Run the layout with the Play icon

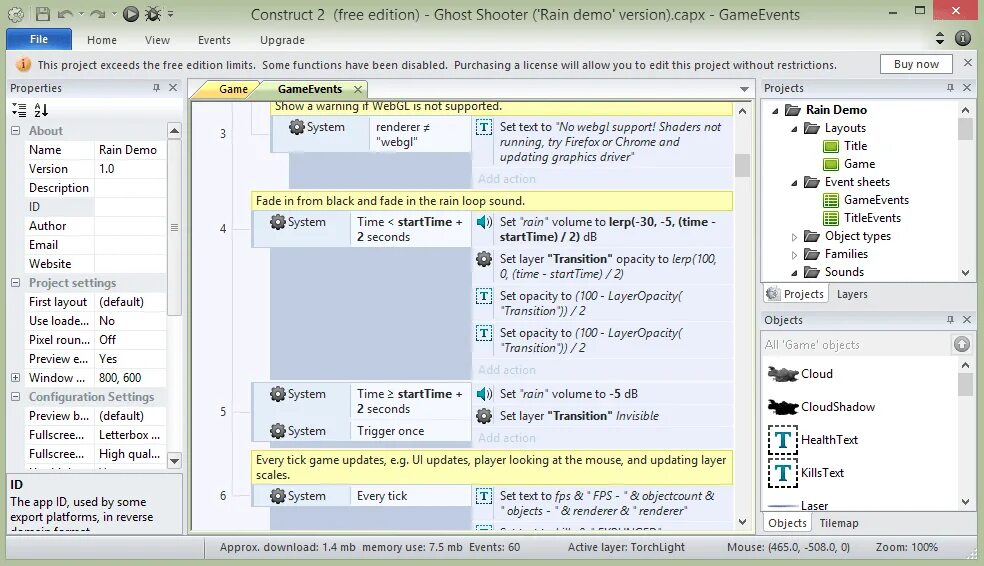[x=131, y=14]
